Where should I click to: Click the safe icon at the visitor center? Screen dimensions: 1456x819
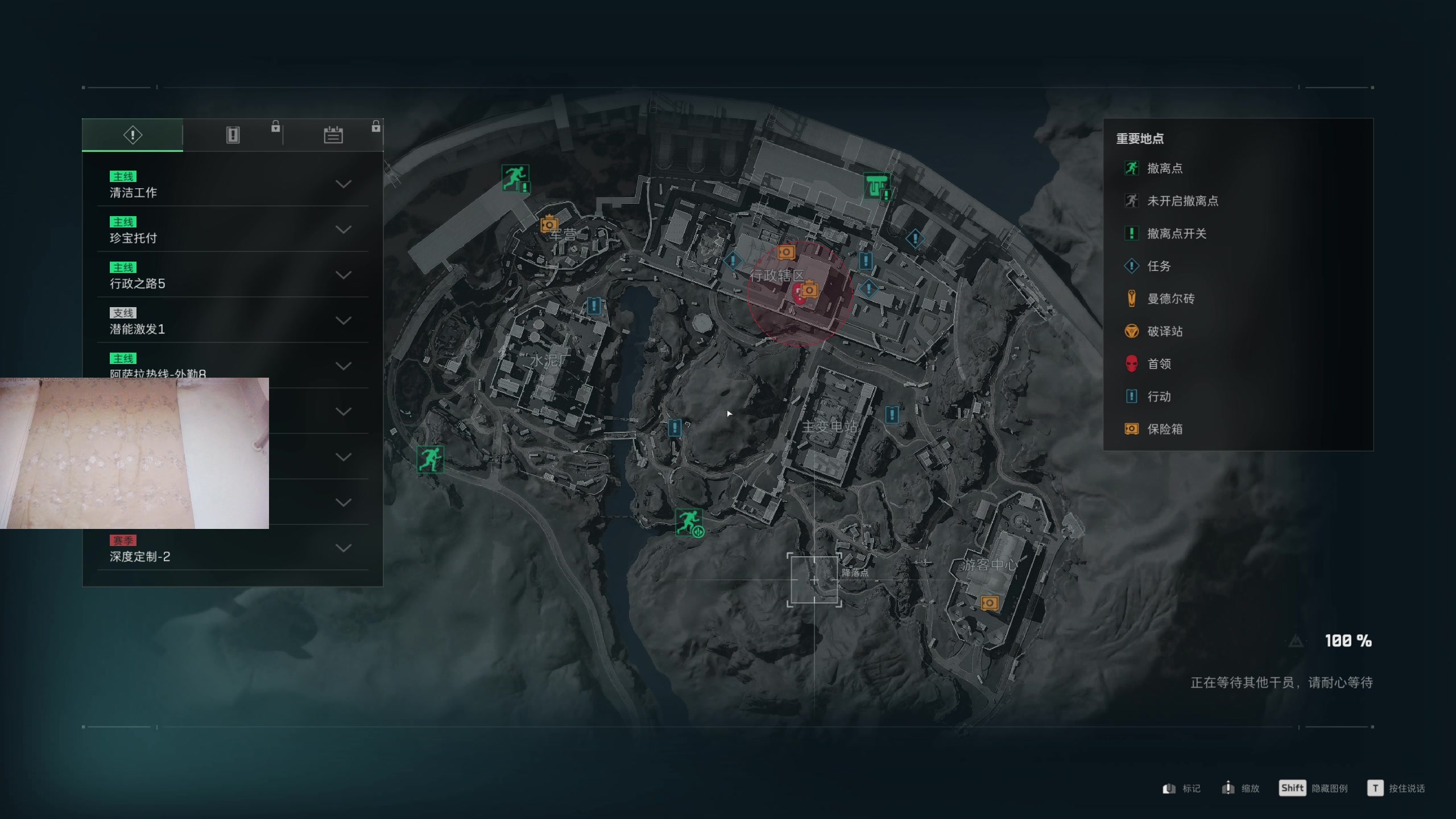(990, 603)
